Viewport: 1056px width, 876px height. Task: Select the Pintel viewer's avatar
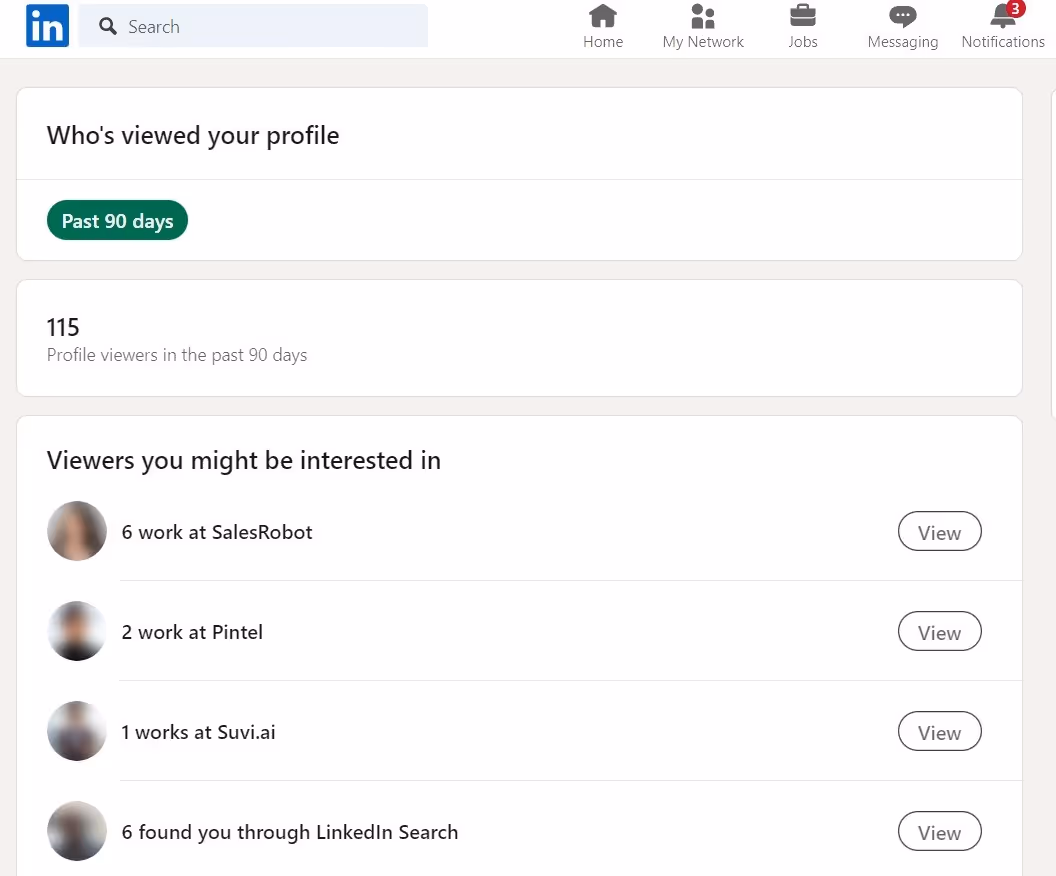(76, 631)
